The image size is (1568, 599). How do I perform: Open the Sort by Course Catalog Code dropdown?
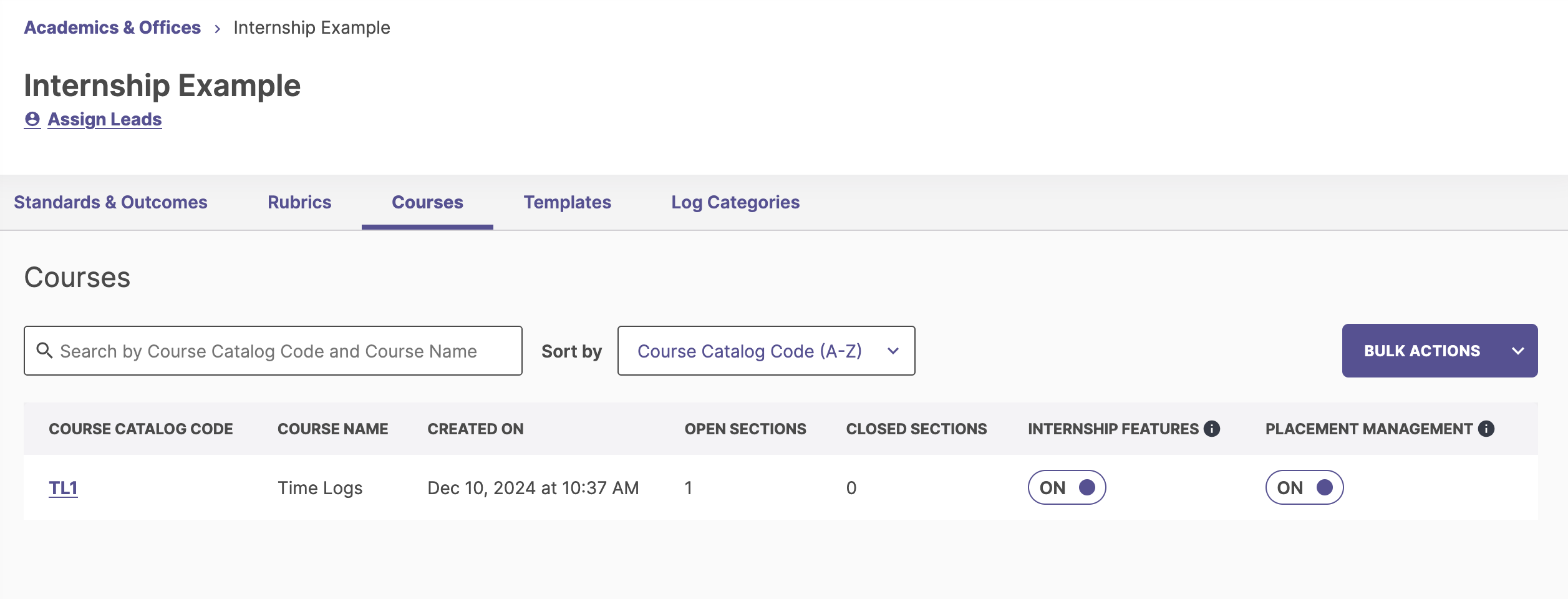click(x=766, y=351)
